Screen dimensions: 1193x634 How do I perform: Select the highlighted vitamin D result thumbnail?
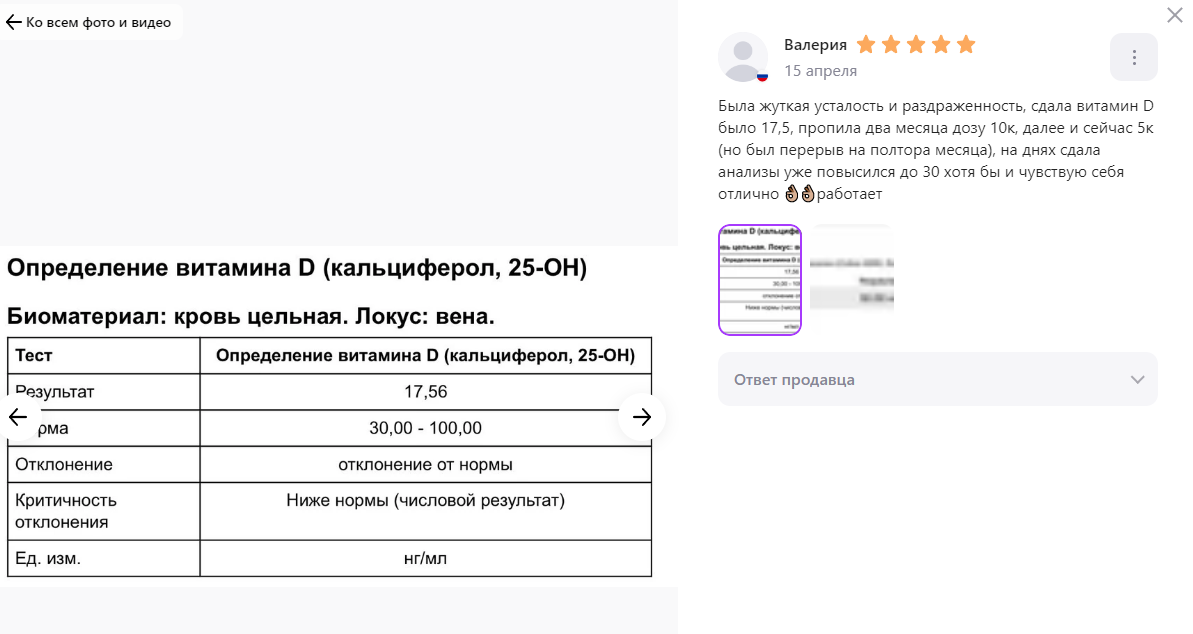(x=760, y=280)
